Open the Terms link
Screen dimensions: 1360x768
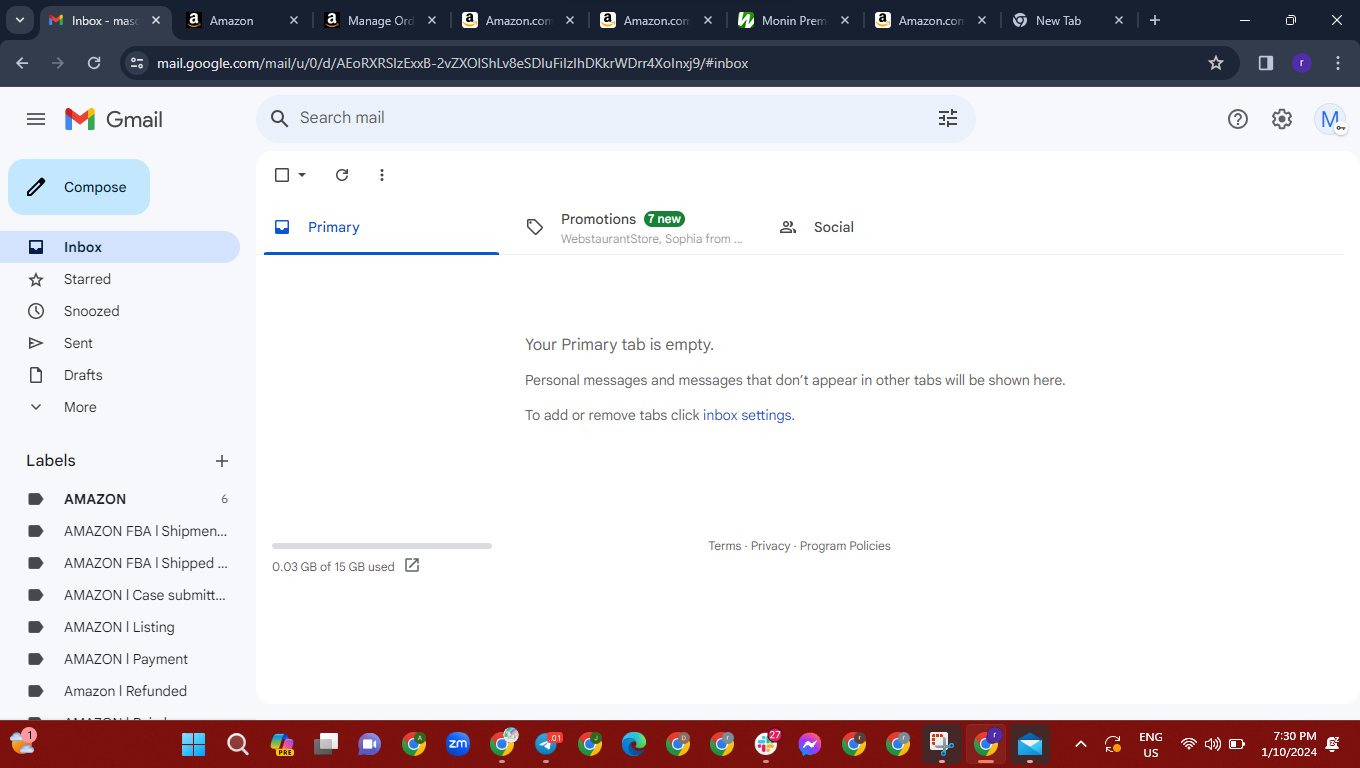click(725, 546)
